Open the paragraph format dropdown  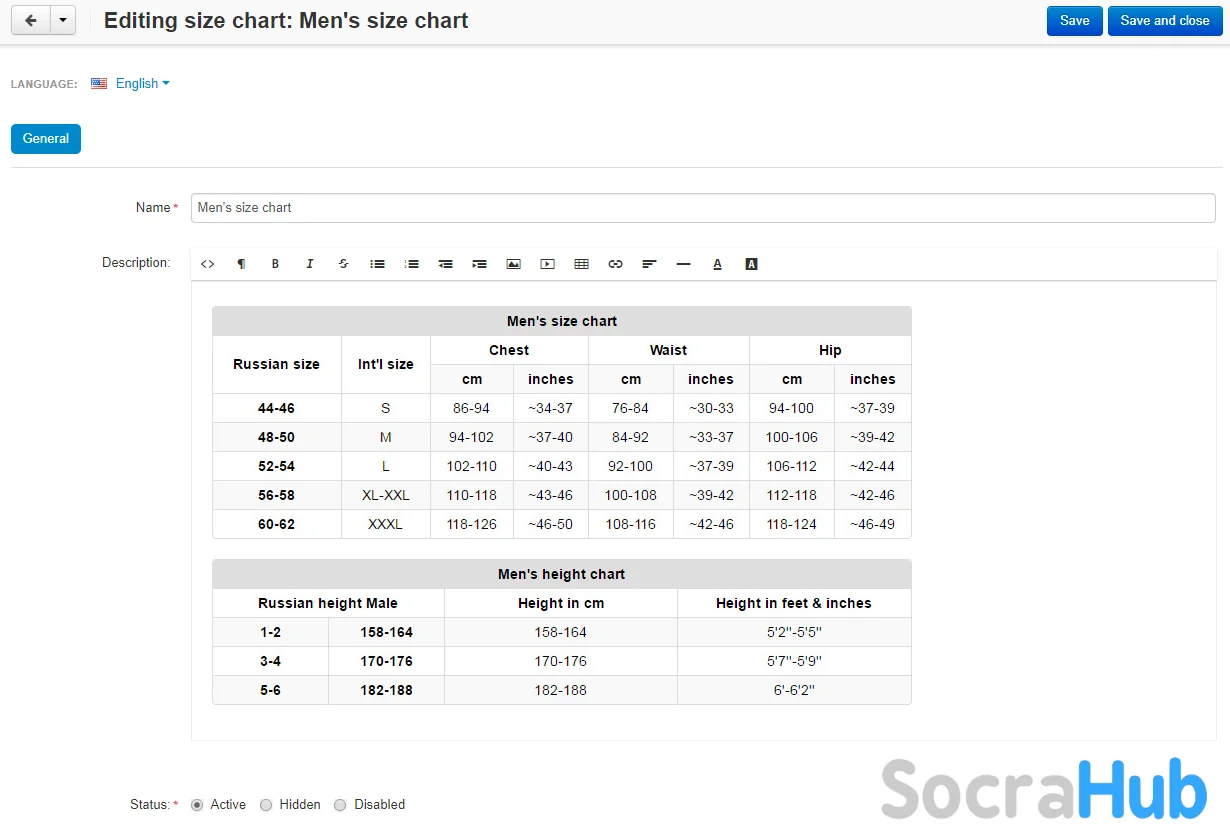[241, 264]
